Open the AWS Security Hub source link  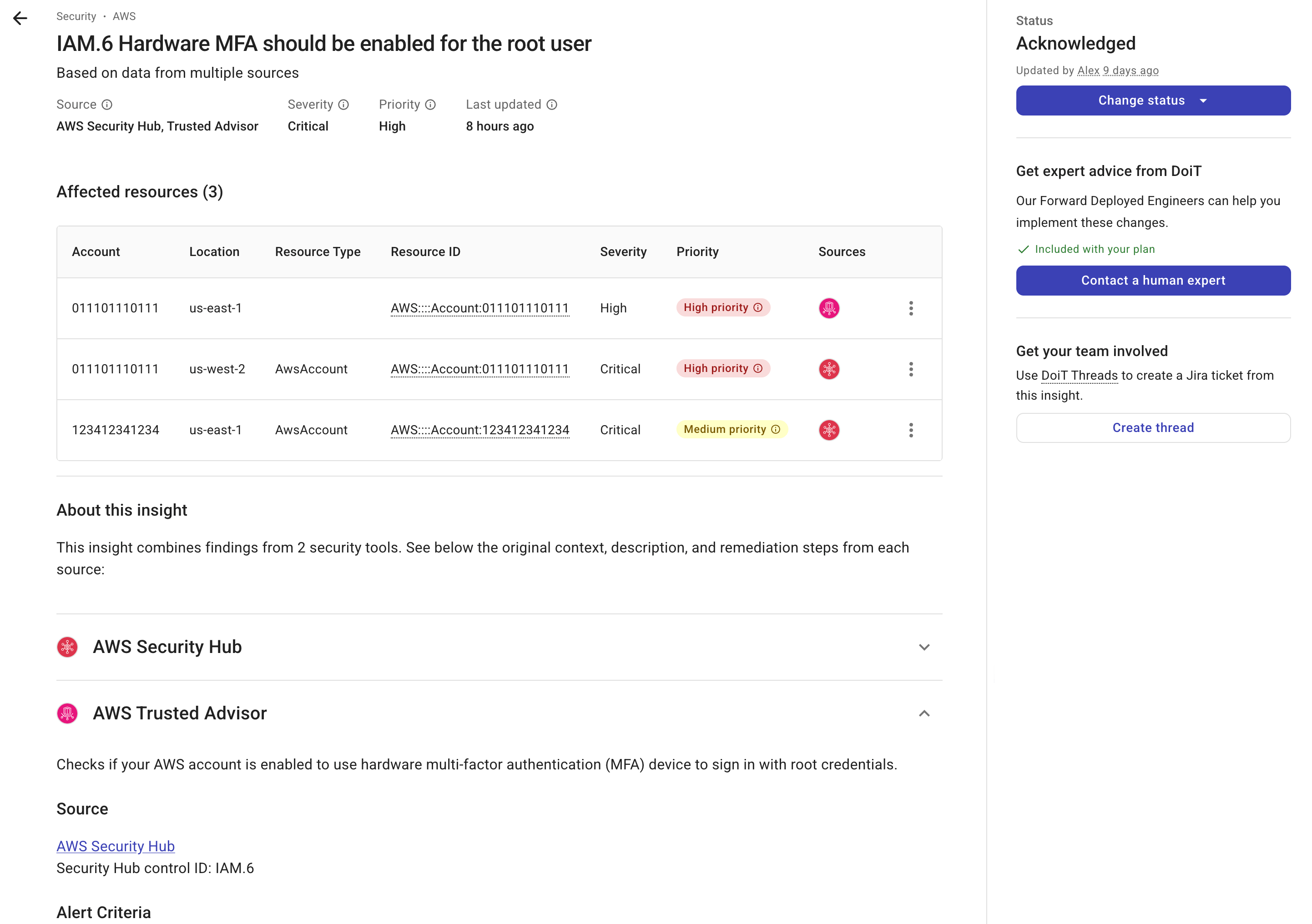coord(115,846)
